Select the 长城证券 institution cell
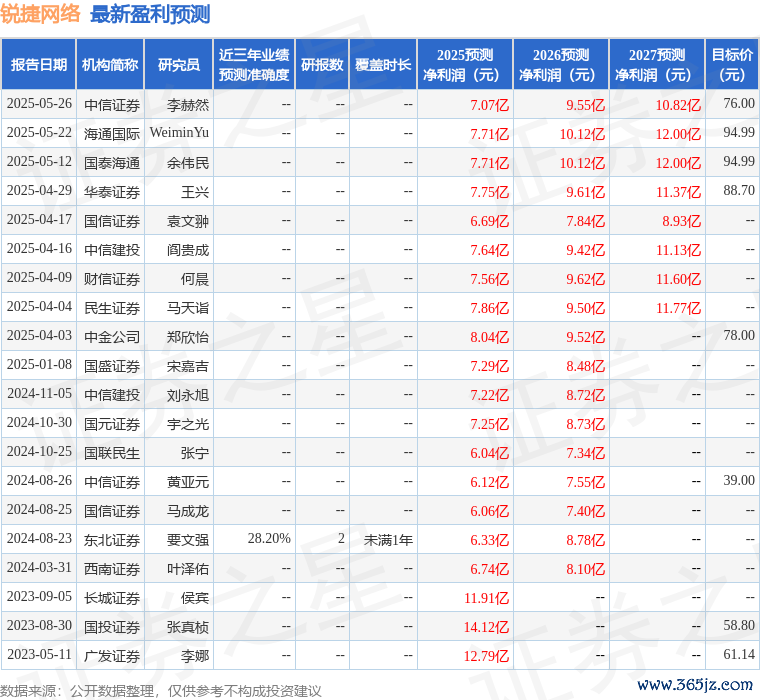Image resolution: width=760 pixels, height=700 pixels. click(x=112, y=598)
